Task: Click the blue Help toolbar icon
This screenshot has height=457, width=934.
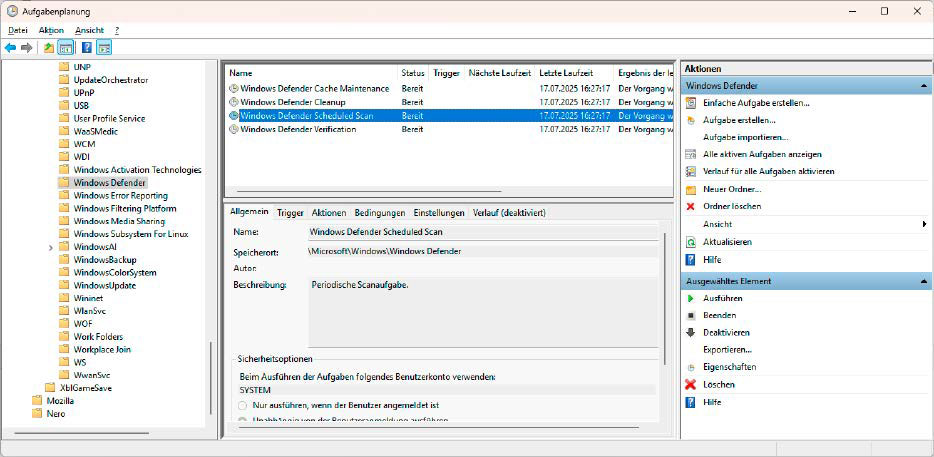Action: click(87, 48)
